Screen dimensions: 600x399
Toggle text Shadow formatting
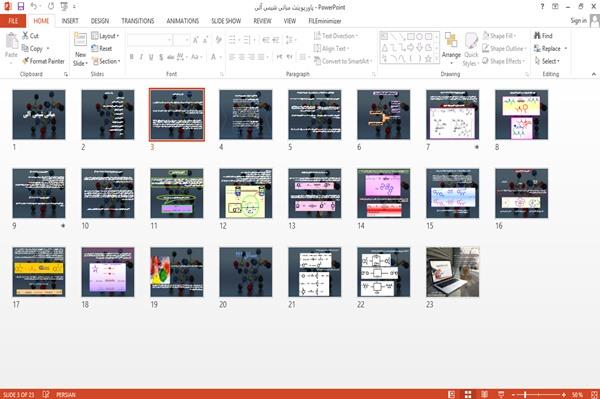tap(161, 57)
